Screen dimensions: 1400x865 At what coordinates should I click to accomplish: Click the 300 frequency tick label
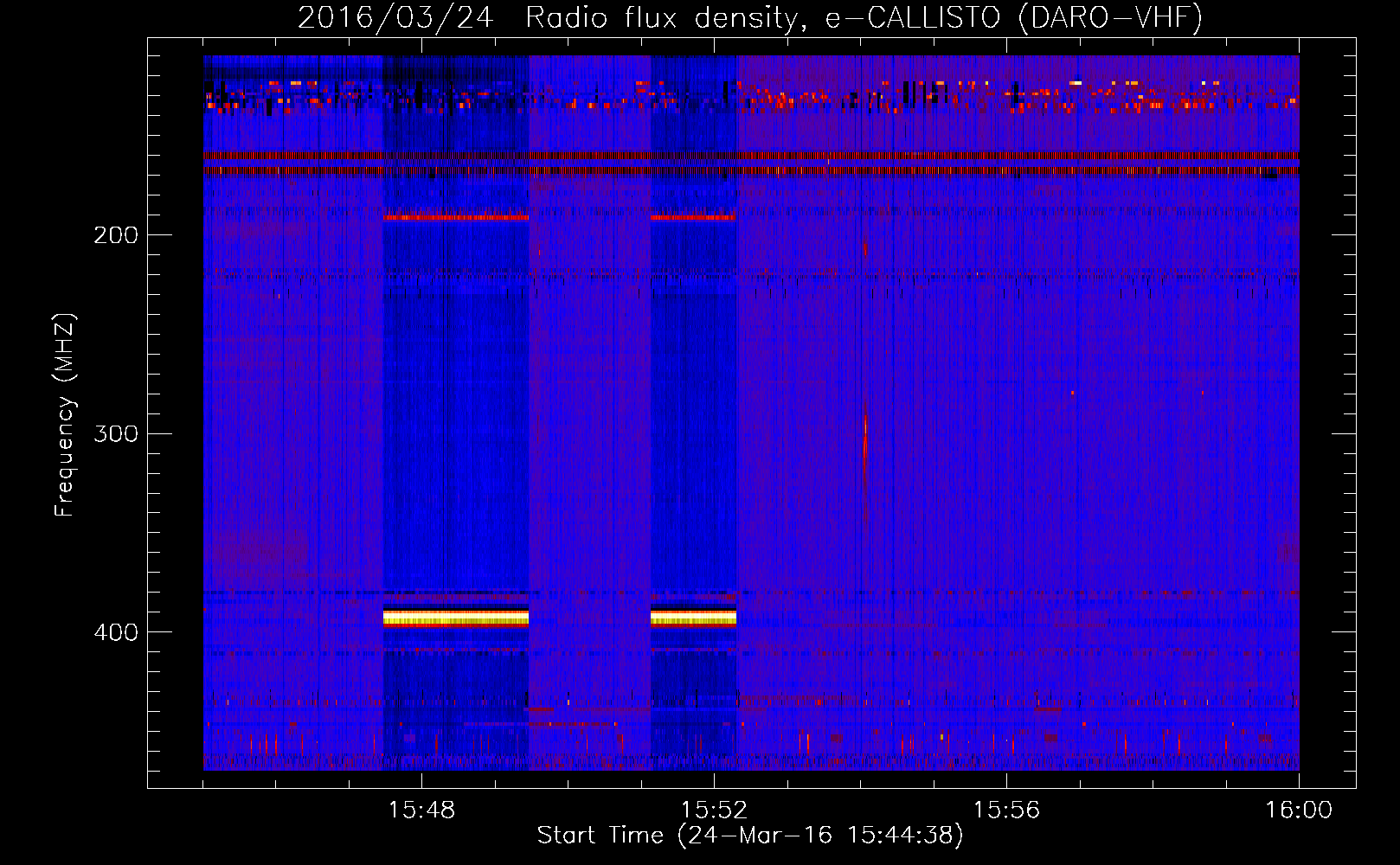pyautogui.click(x=116, y=433)
